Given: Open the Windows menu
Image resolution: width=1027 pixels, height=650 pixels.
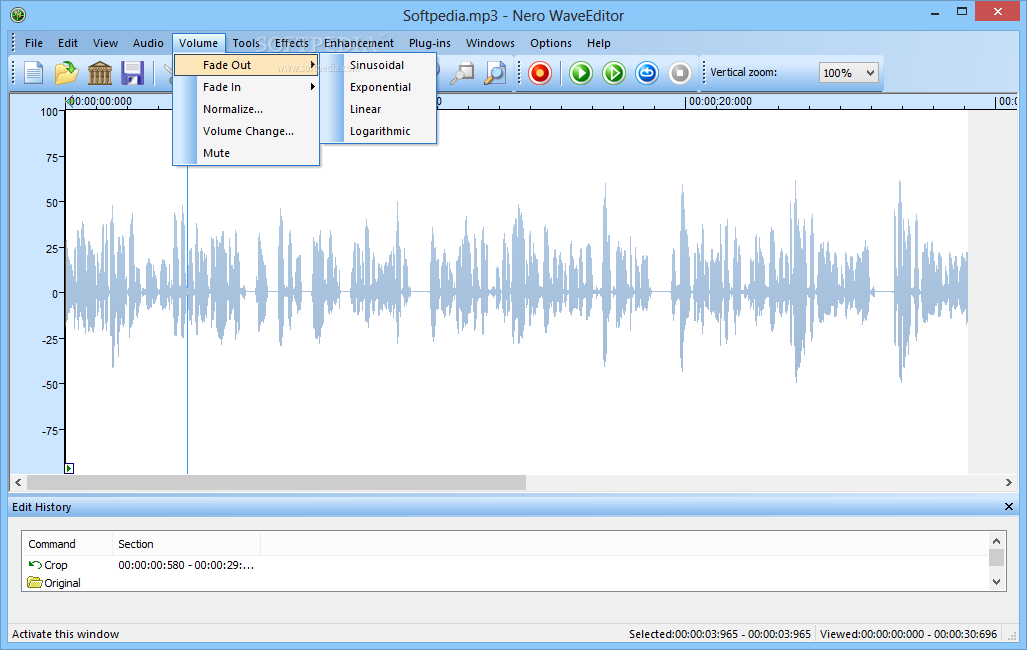Looking at the screenshot, I should 490,43.
